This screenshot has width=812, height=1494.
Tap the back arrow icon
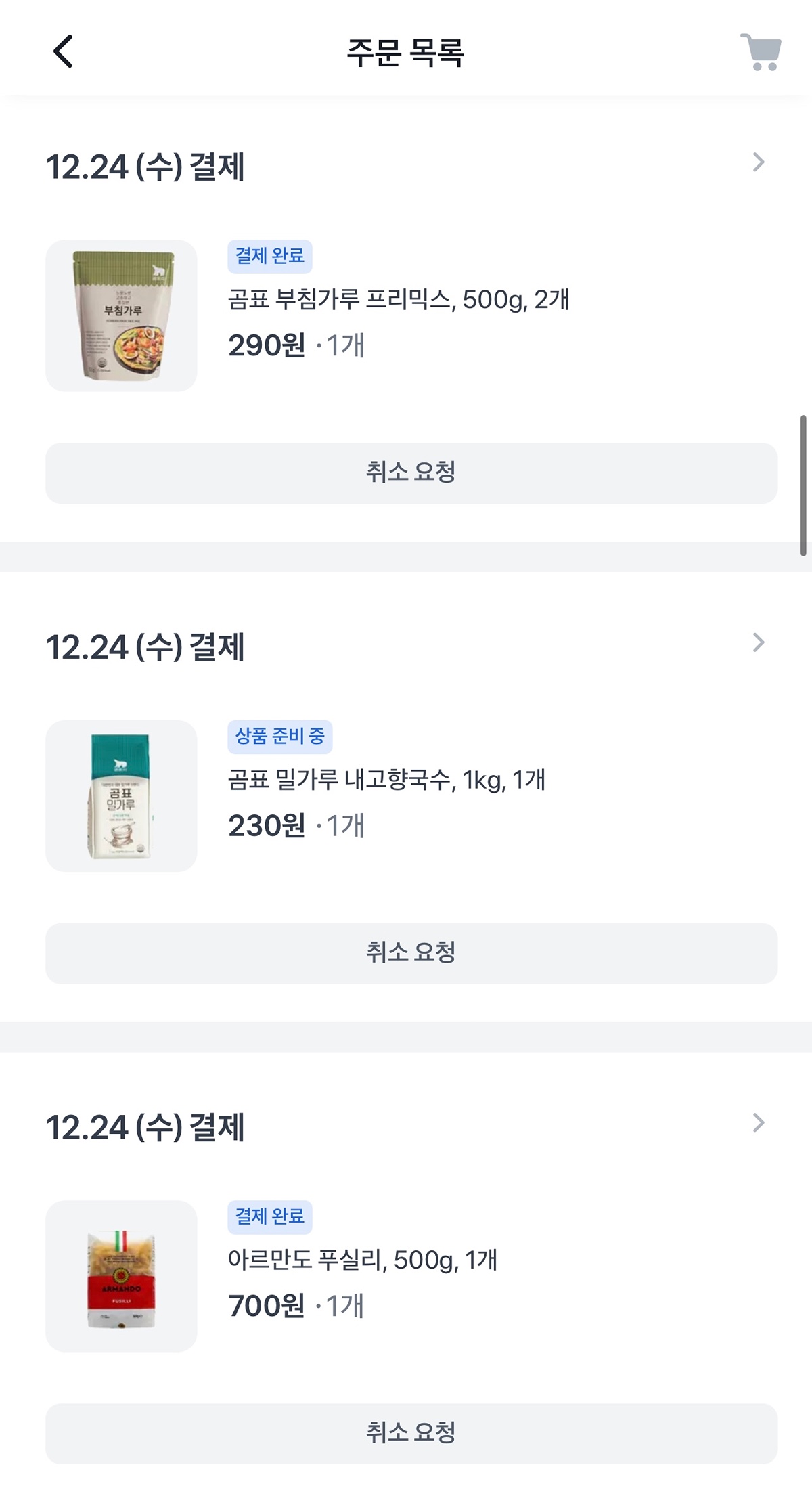(x=63, y=52)
